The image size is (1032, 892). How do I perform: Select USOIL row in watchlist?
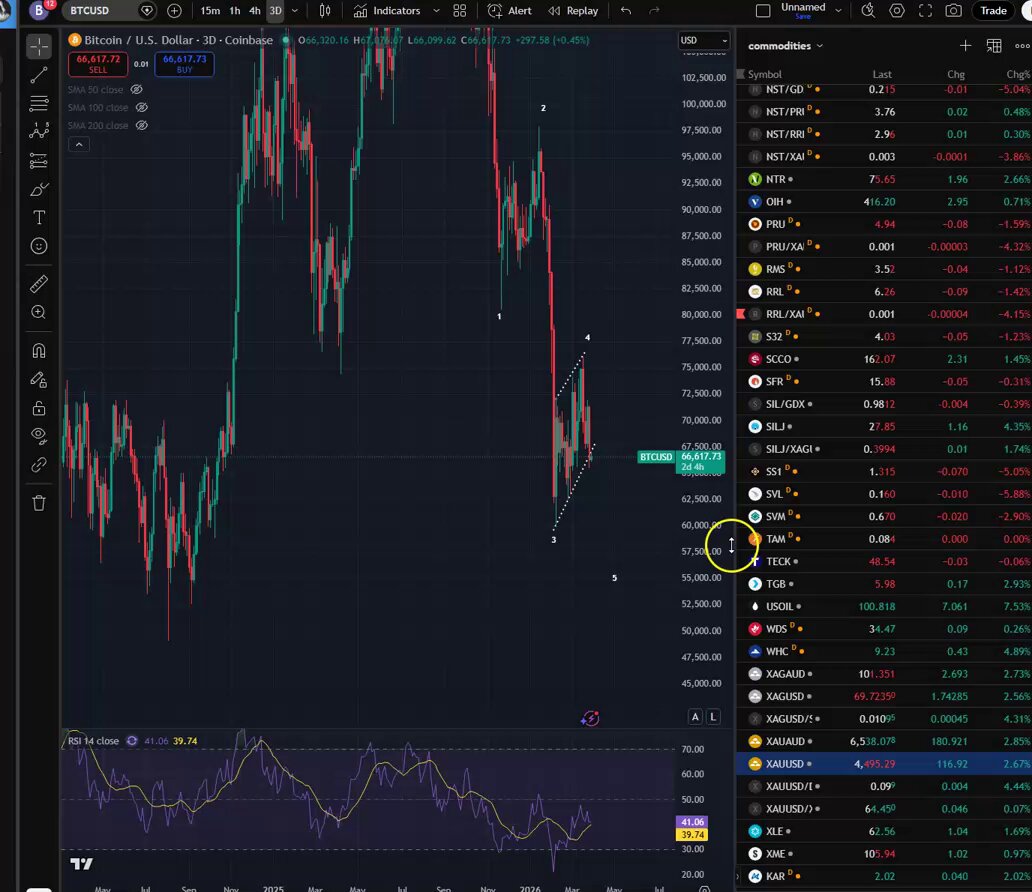tap(884, 606)
